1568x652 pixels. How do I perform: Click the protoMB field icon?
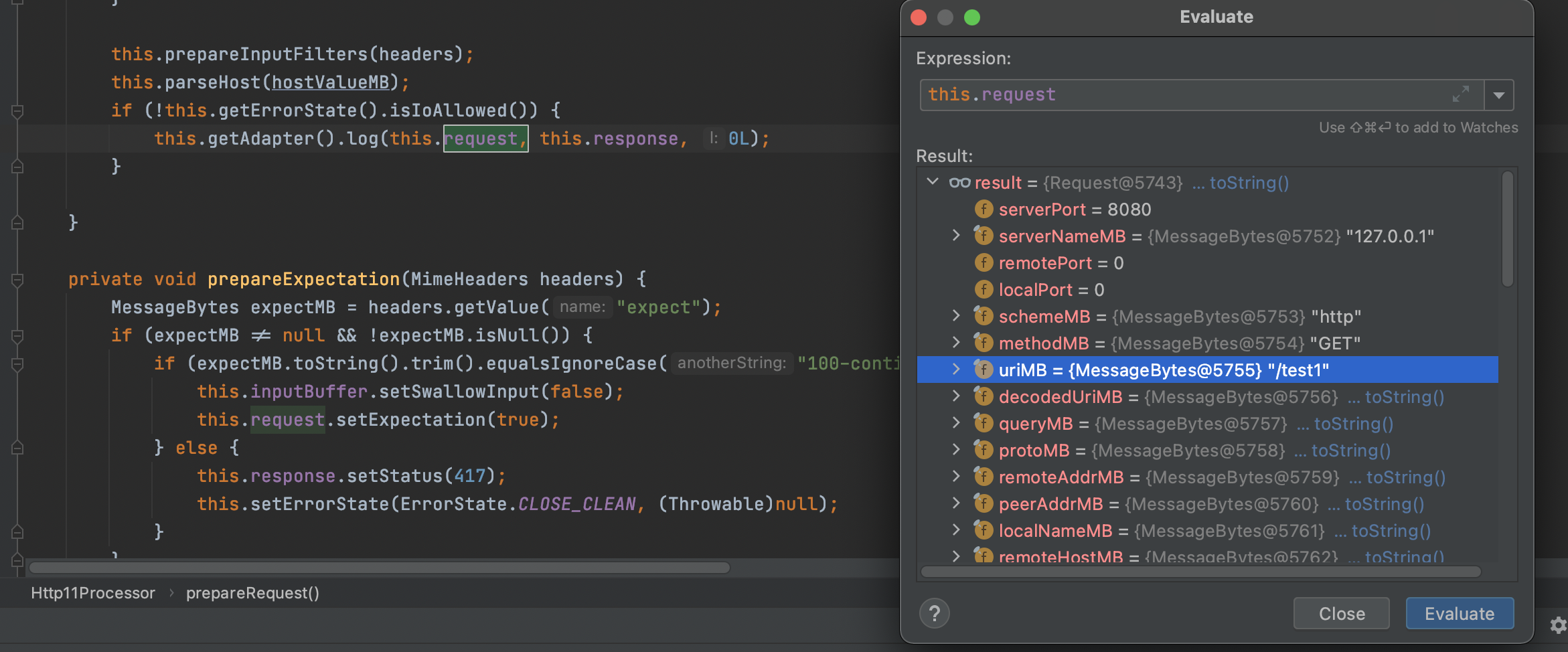(x=983, y=450)
